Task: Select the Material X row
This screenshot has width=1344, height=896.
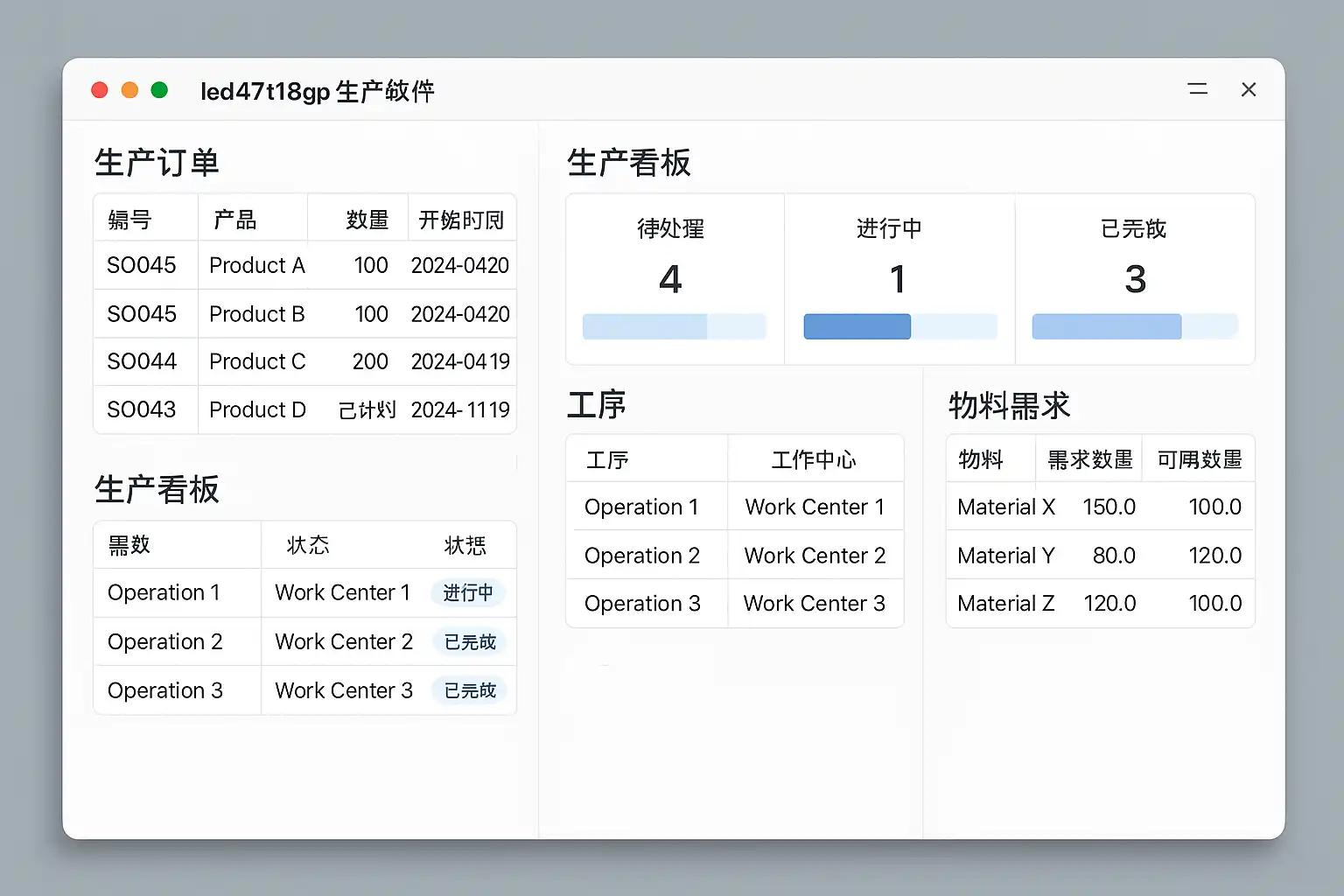Action: point(1099,507)
